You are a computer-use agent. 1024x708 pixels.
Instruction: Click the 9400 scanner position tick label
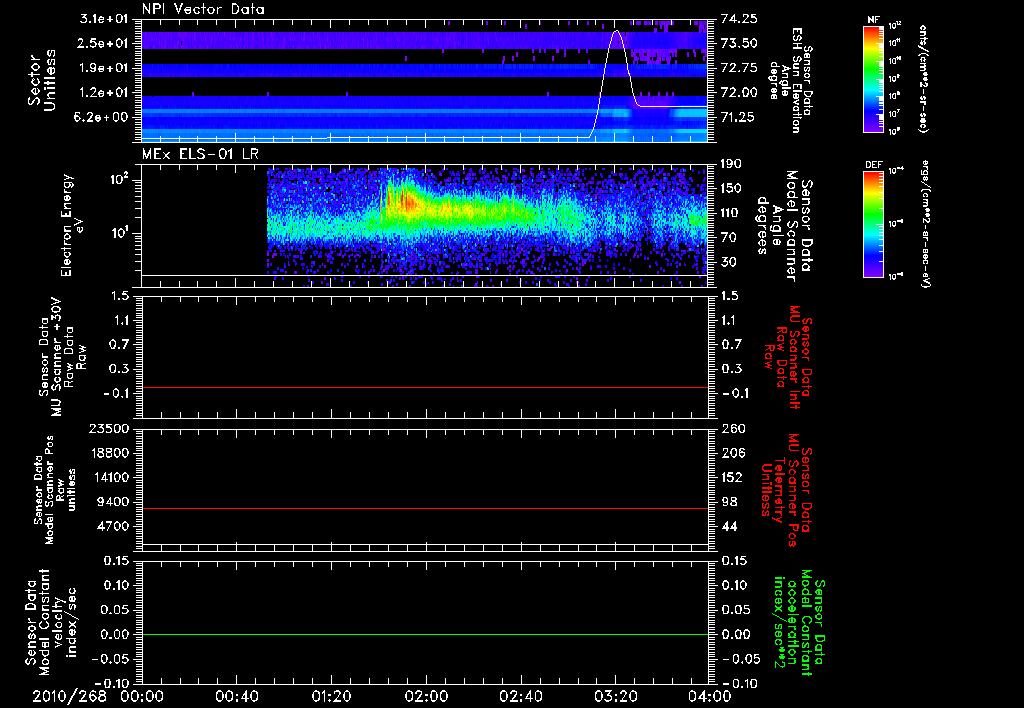pos(112,502)
